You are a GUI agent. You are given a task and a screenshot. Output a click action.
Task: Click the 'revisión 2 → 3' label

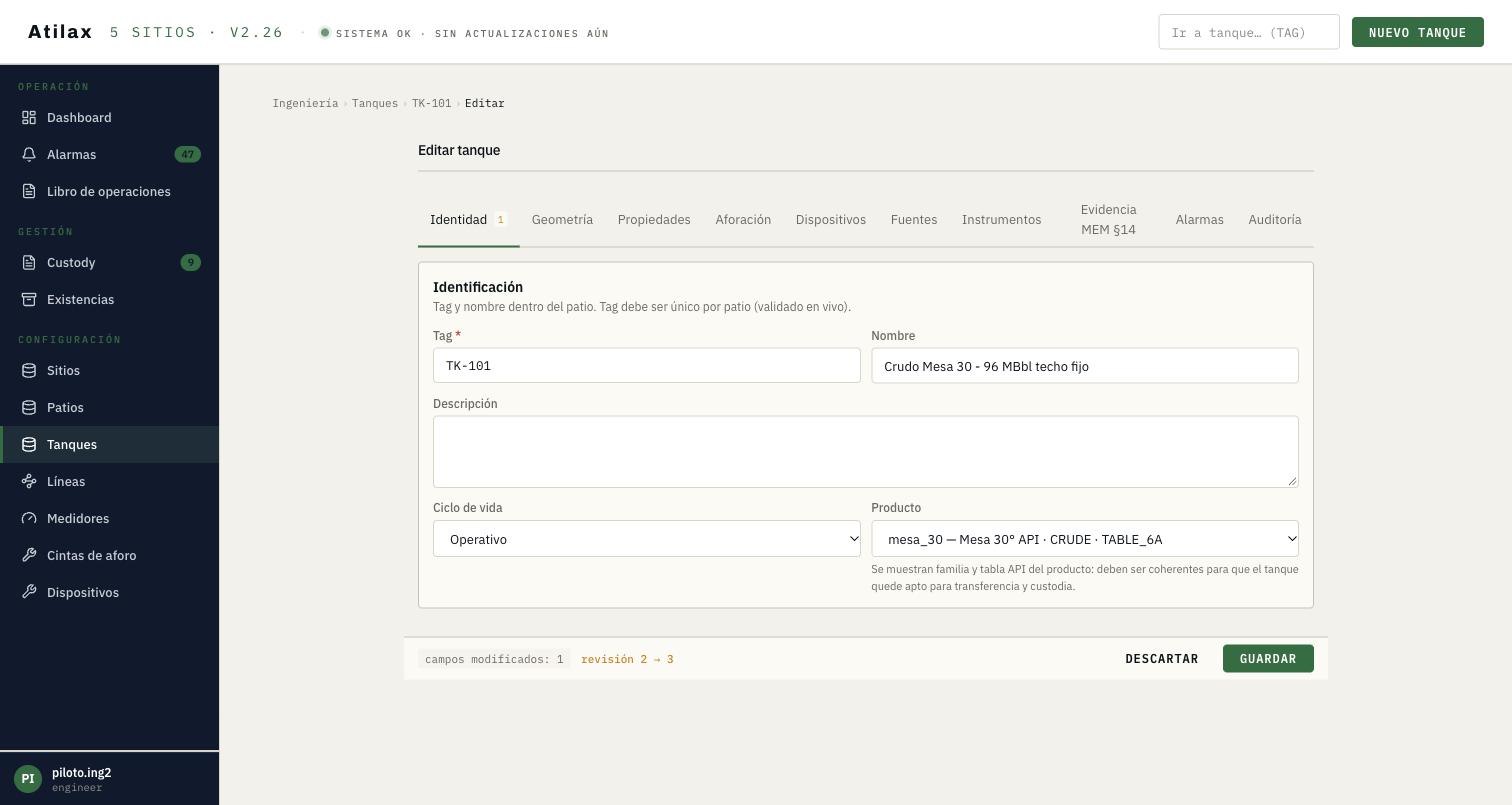[x=627, y=660]
